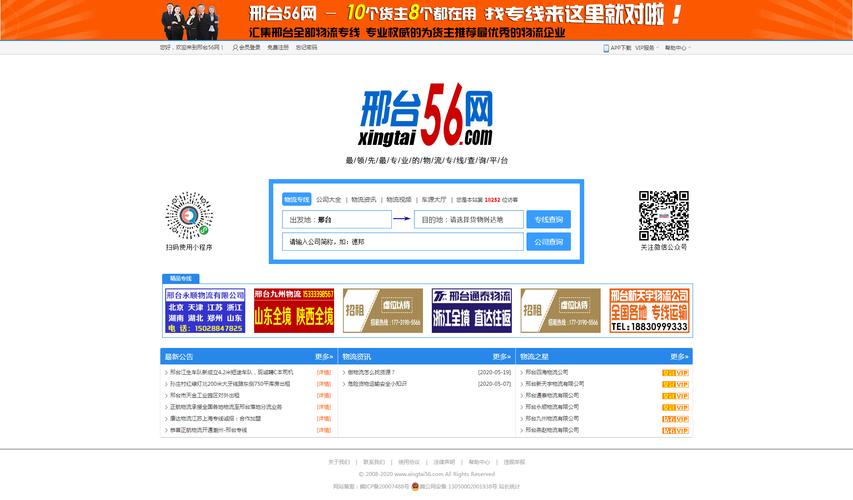853x500 pixels.
Task: Click the 公司查询 search button
Action: pyautogui.click(x=548, y=242)
